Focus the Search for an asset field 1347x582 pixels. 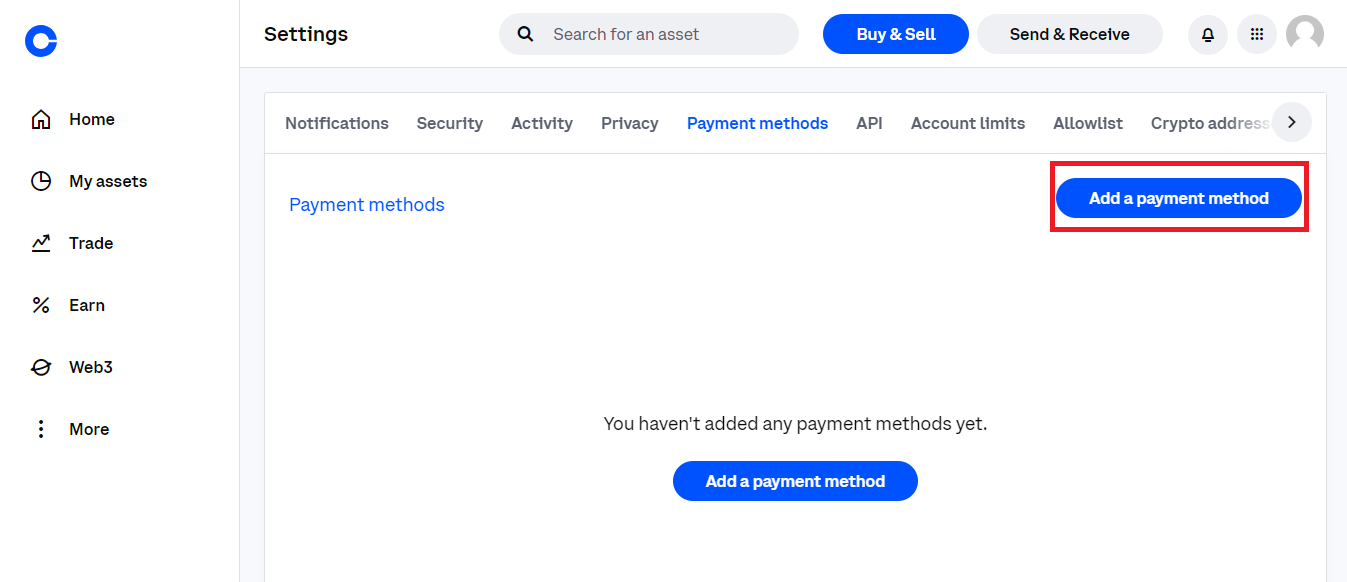pos(649,34)
